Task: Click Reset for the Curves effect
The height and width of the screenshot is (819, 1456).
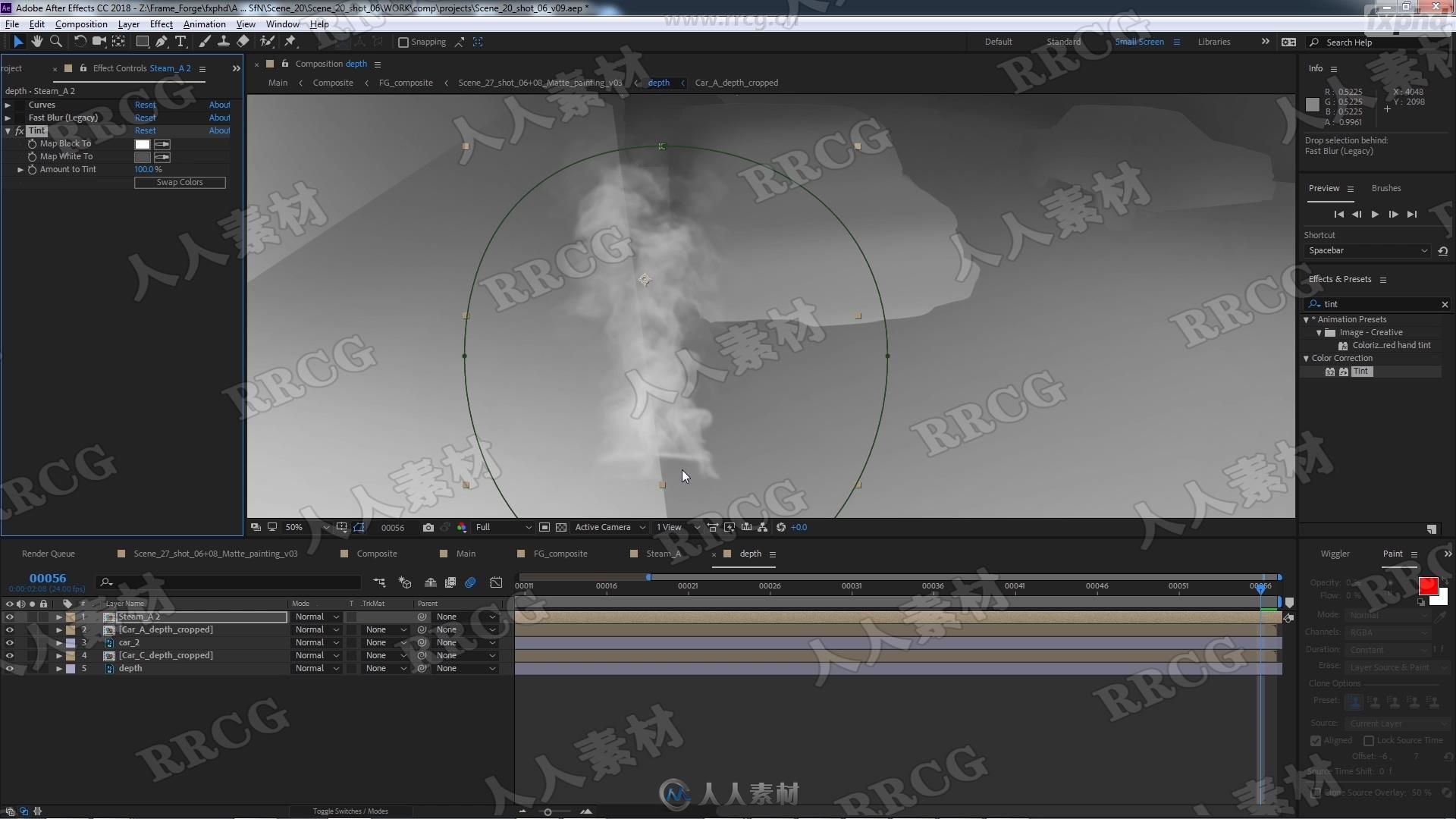Action: click(145, 105)
